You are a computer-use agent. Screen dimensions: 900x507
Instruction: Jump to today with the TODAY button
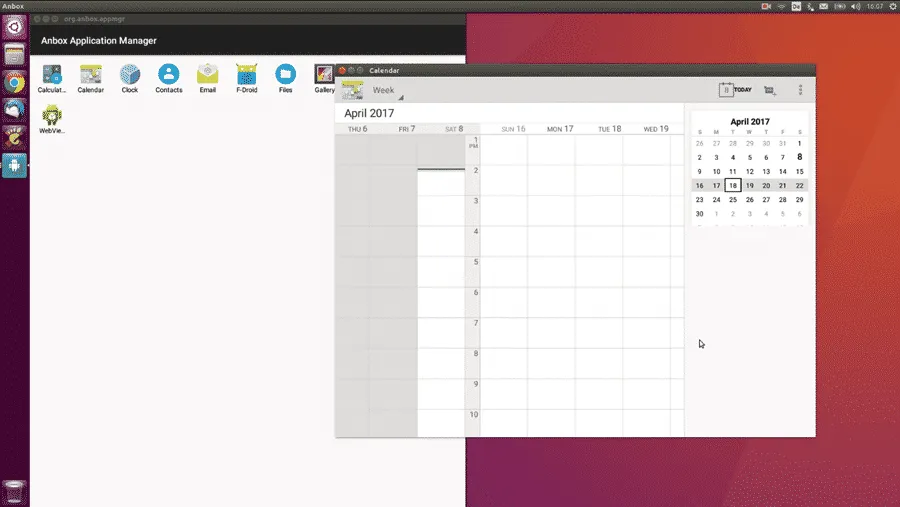click(735, 90)
